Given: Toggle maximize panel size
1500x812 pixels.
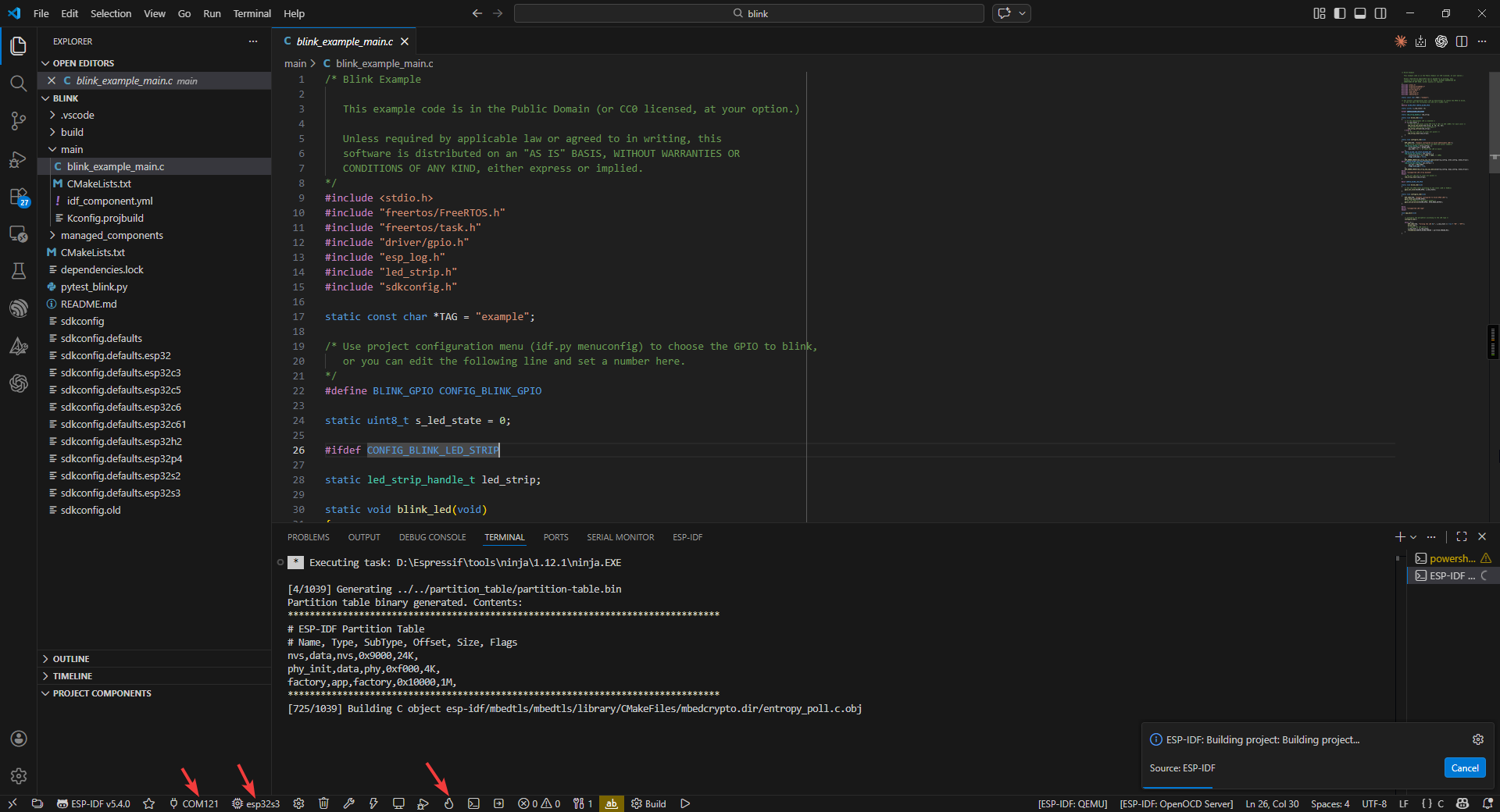Looking at the screenshot, I should click(x=1462, y=536).
